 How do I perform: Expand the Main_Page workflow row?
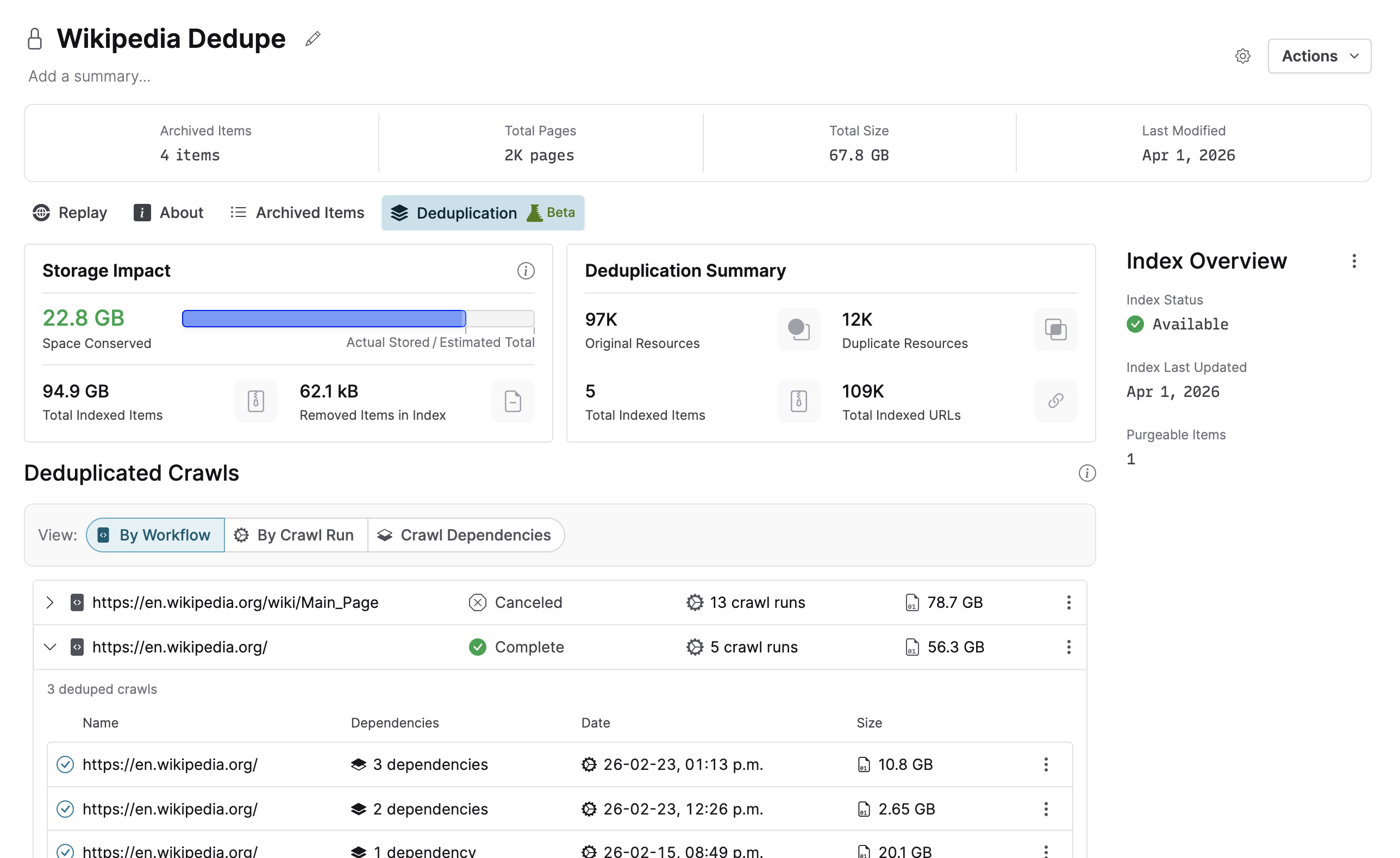[x=49, y=602]
